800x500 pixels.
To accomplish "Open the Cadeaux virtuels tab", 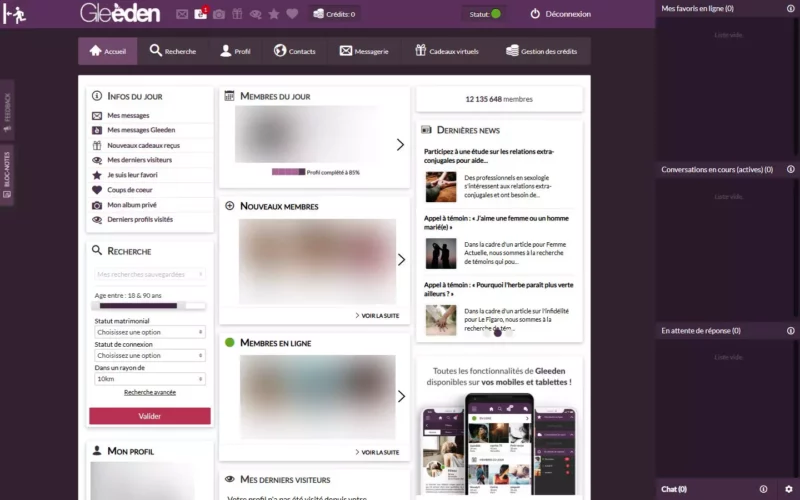I will tap(446, 51).
